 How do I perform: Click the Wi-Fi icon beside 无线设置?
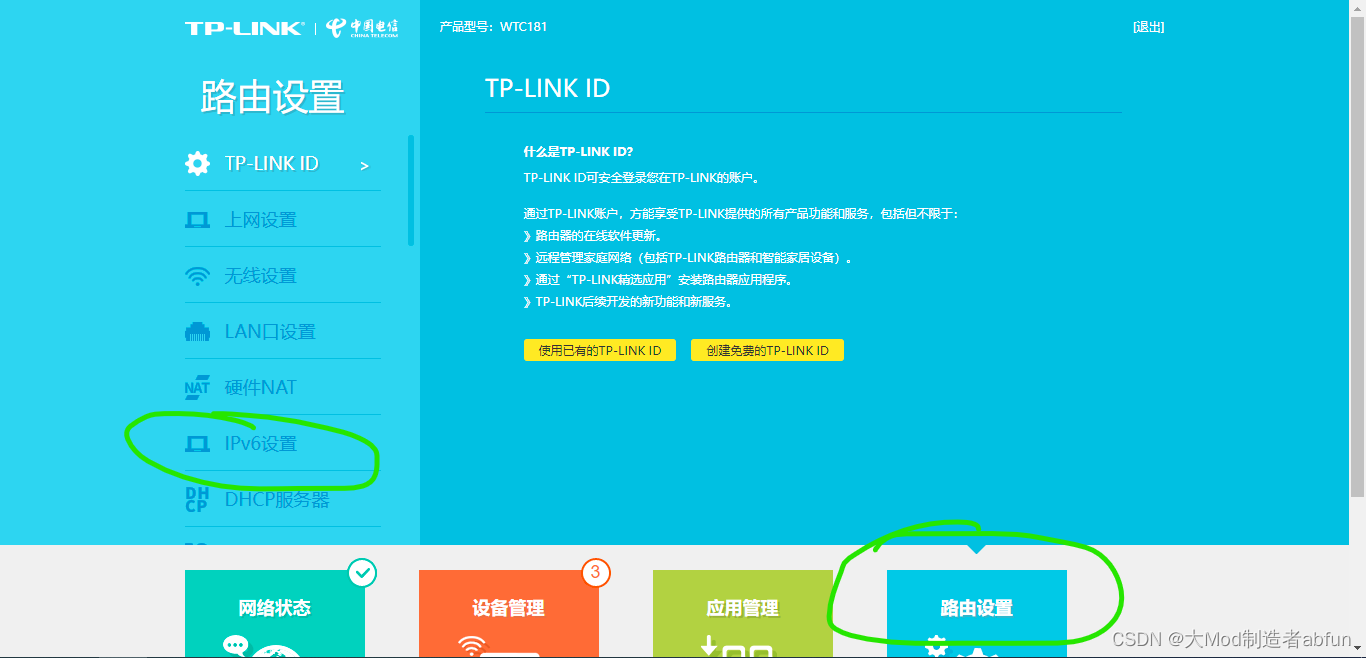(197, 276)
